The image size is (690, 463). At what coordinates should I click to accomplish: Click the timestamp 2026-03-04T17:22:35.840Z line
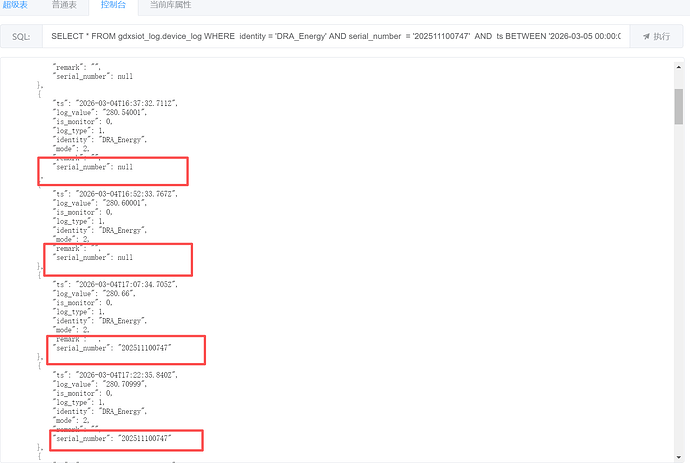click(115, 375)
